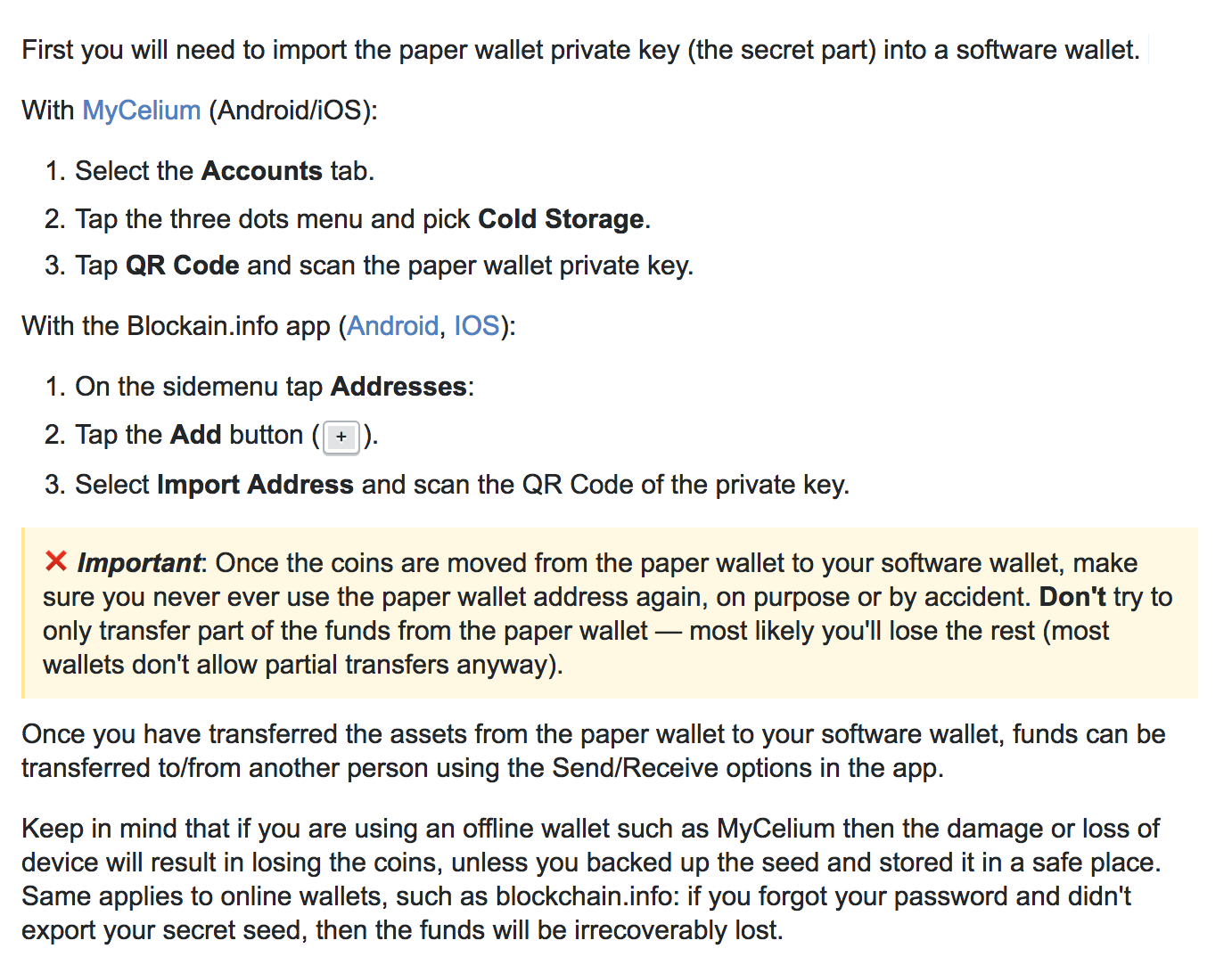Click the 'With the Blockain.info app' text
The image size is (1232, 973).
pos(177,326)
